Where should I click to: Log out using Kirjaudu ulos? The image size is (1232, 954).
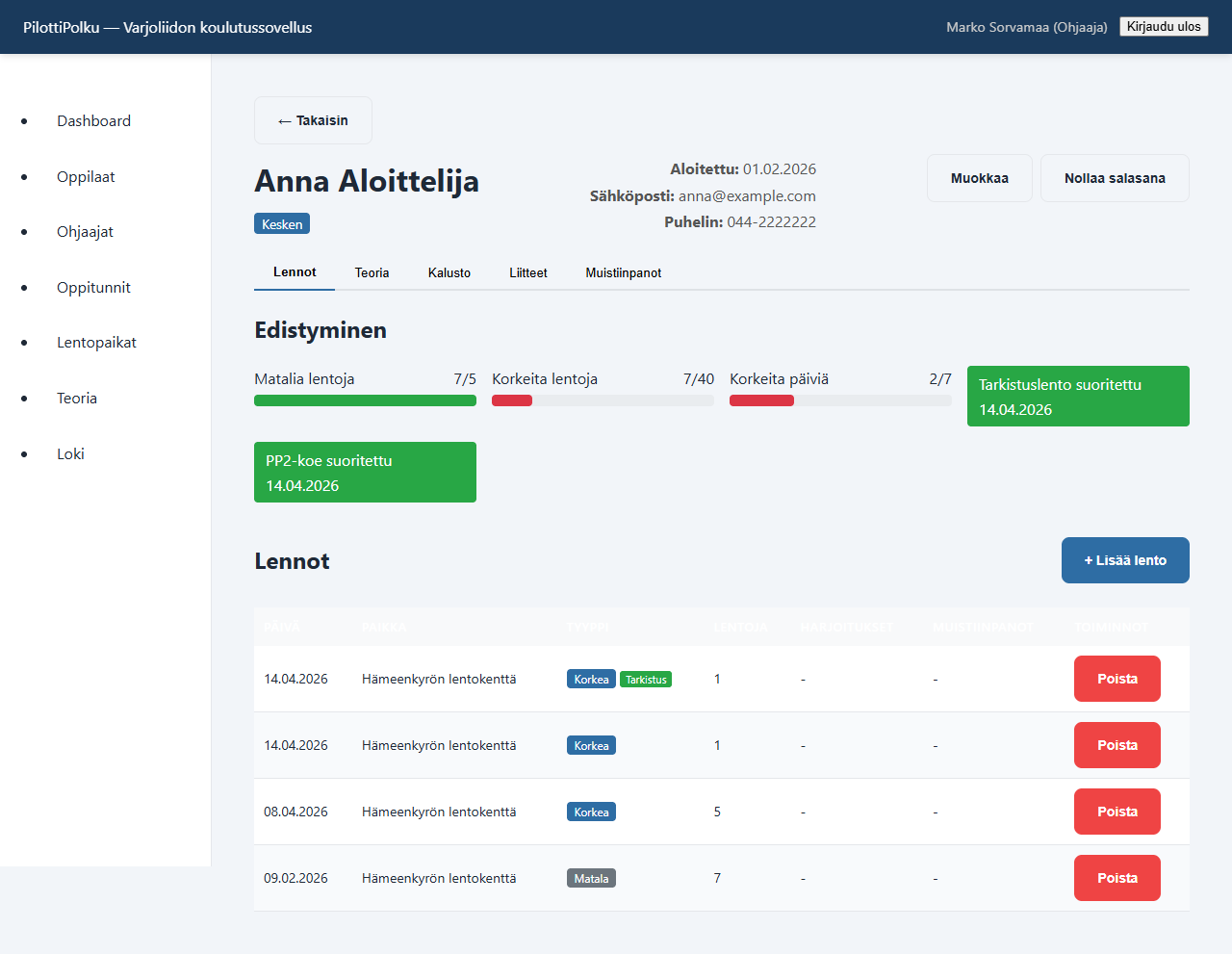[1164, 27]
